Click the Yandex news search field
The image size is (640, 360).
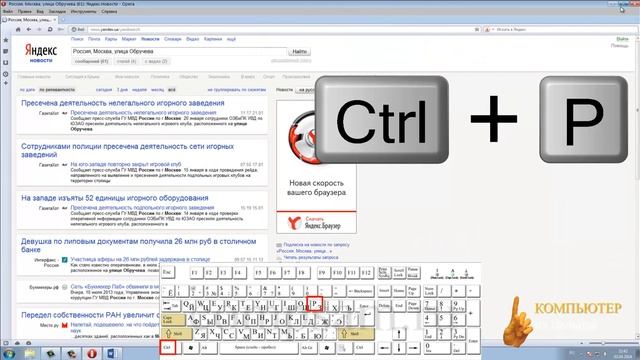[x=179, y=52]
